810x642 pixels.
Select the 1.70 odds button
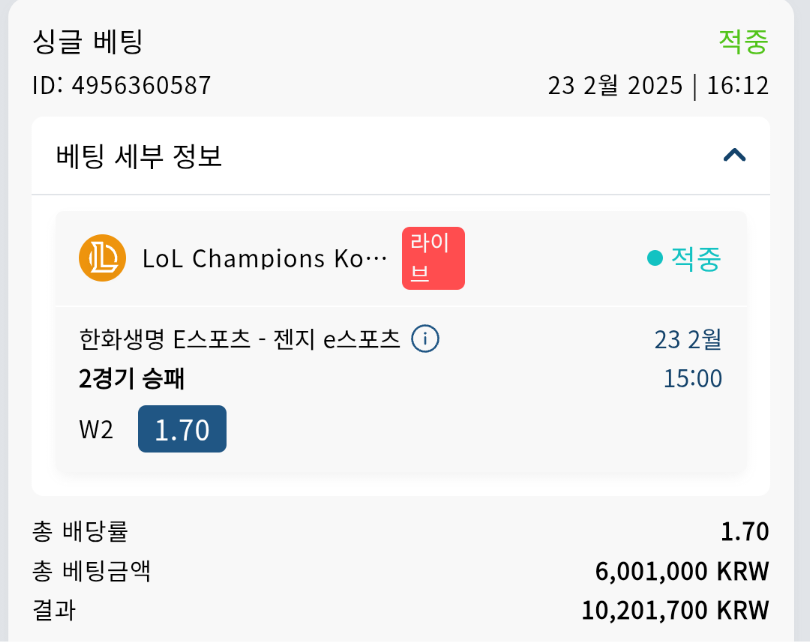point(182,429)
